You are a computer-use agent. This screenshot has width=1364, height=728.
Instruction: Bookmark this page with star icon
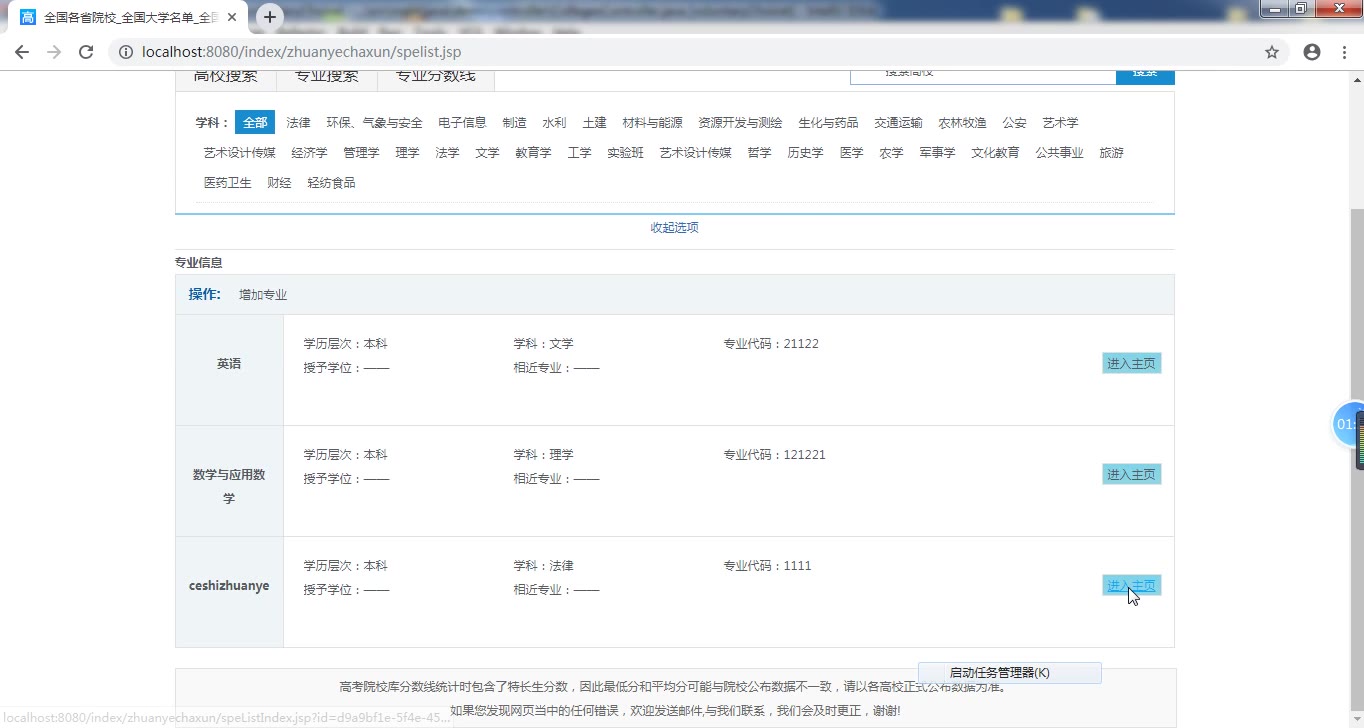1272,52
